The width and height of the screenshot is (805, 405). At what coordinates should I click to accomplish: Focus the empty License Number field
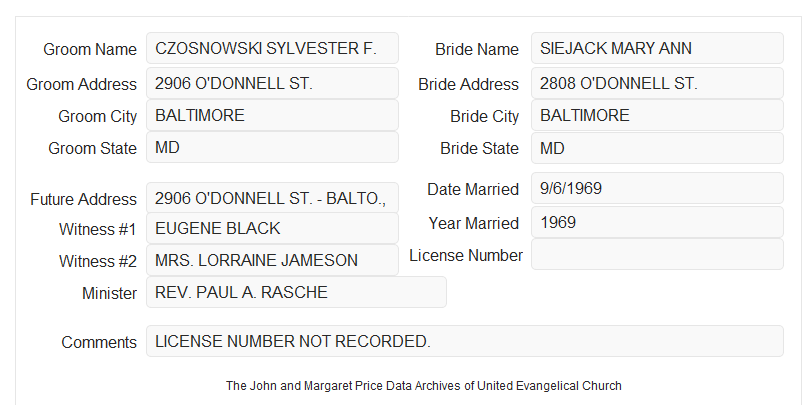657,254
